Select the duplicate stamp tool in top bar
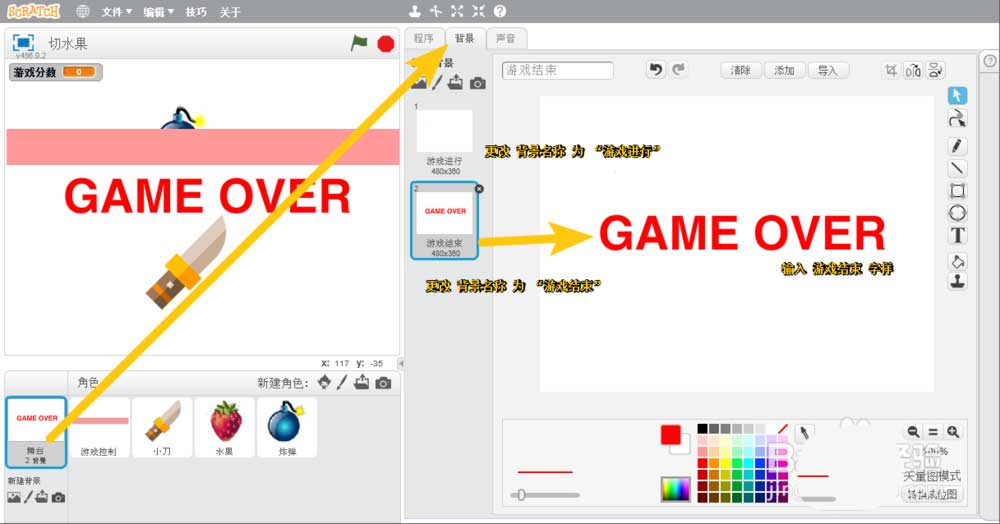 [415, 11]
